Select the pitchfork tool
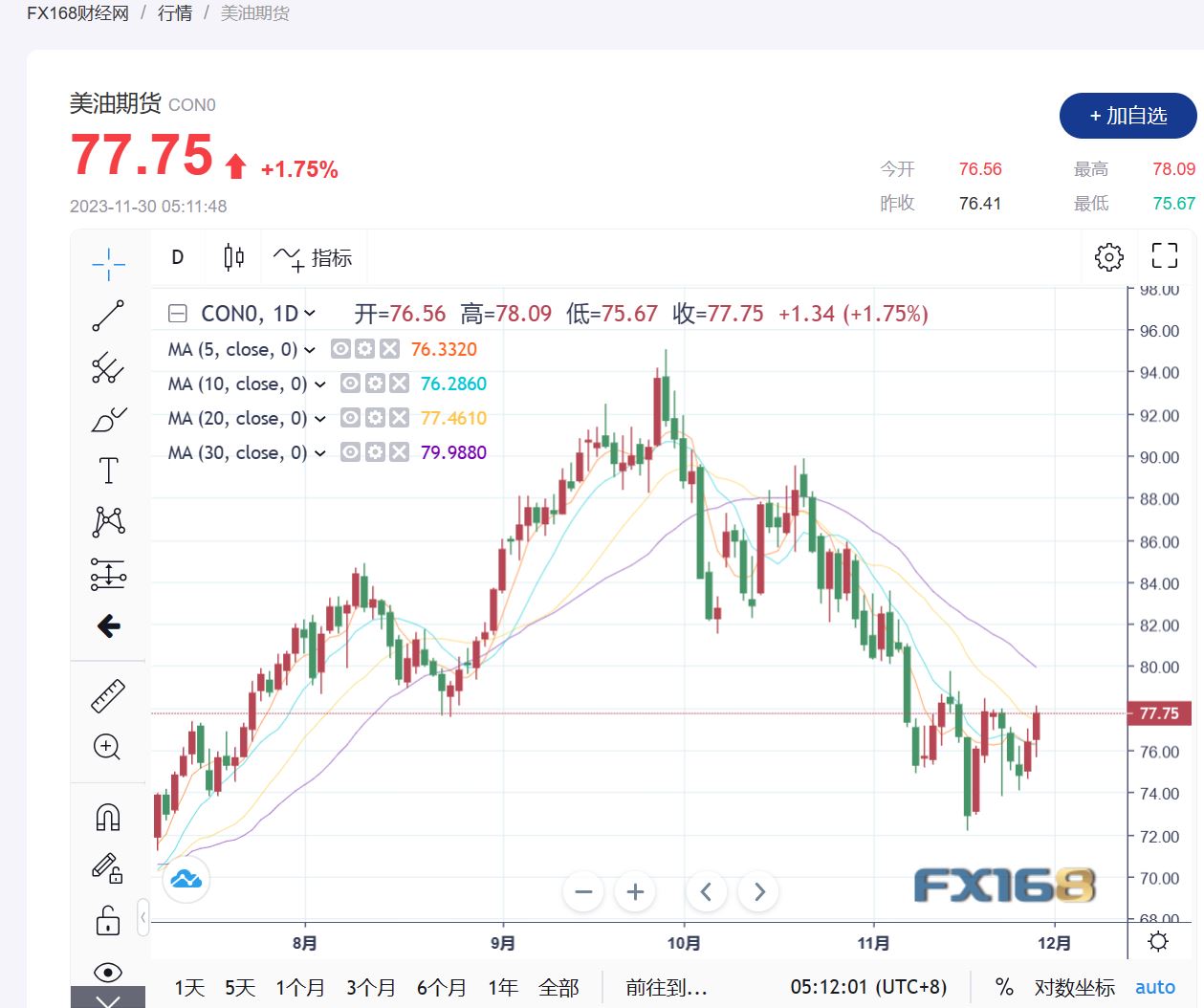This screenshot has width=1204, height=1008. pos(109,367)
